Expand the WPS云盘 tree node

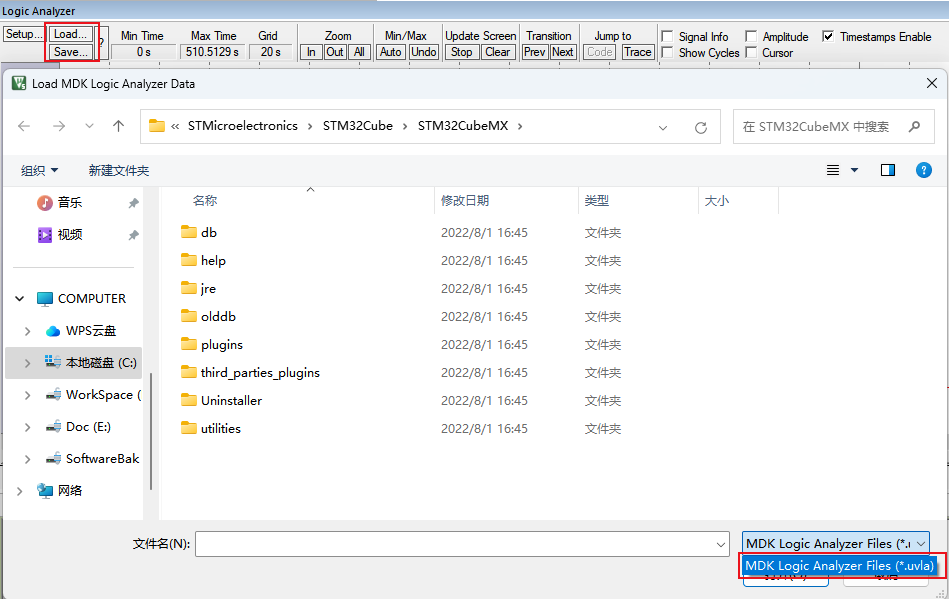pyautogui.click(x=27, y=331)
